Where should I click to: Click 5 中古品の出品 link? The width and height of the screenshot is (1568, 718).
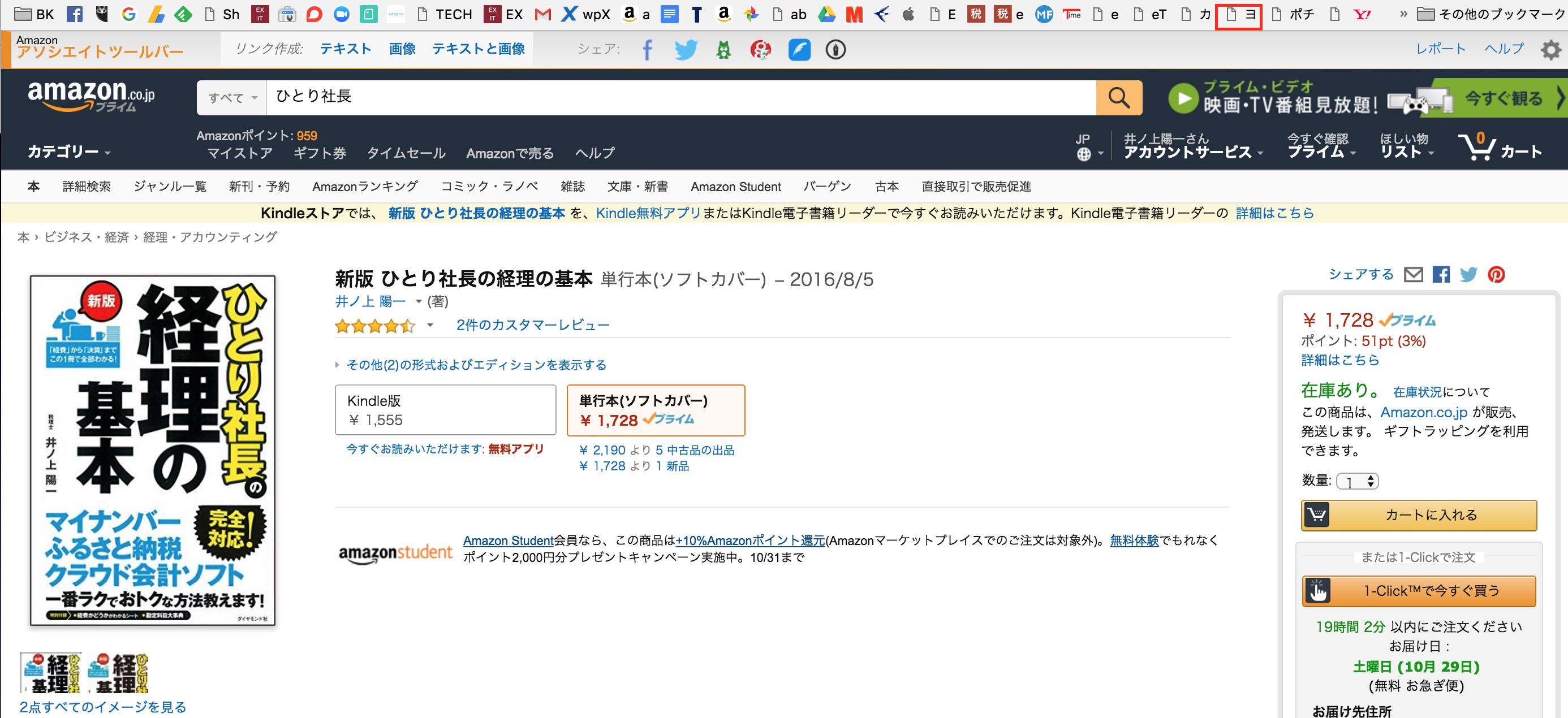click(695, 450)
